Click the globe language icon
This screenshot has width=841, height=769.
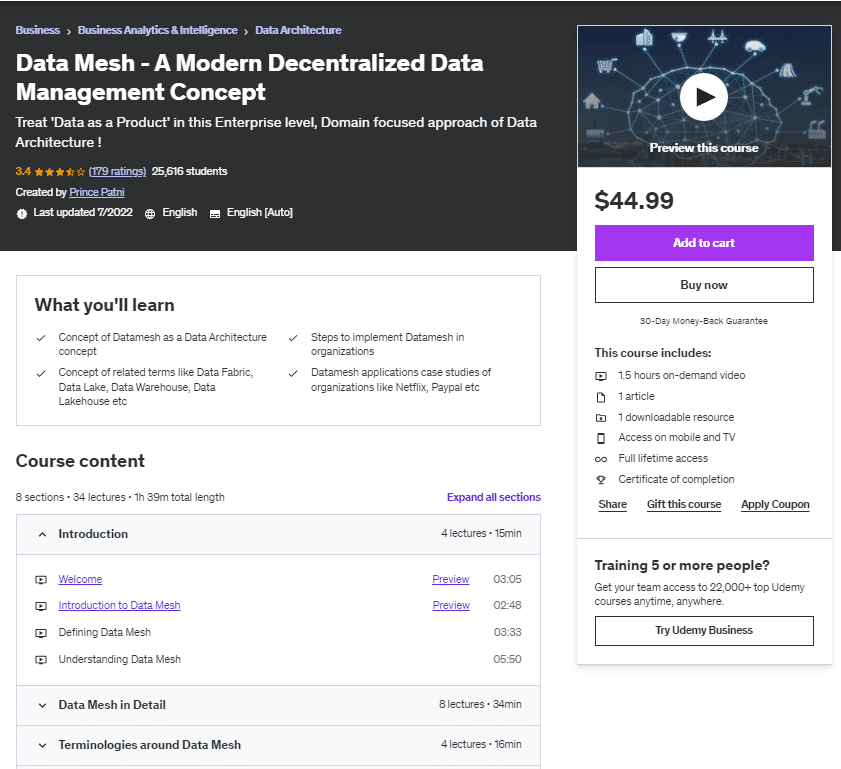[150, 213]
